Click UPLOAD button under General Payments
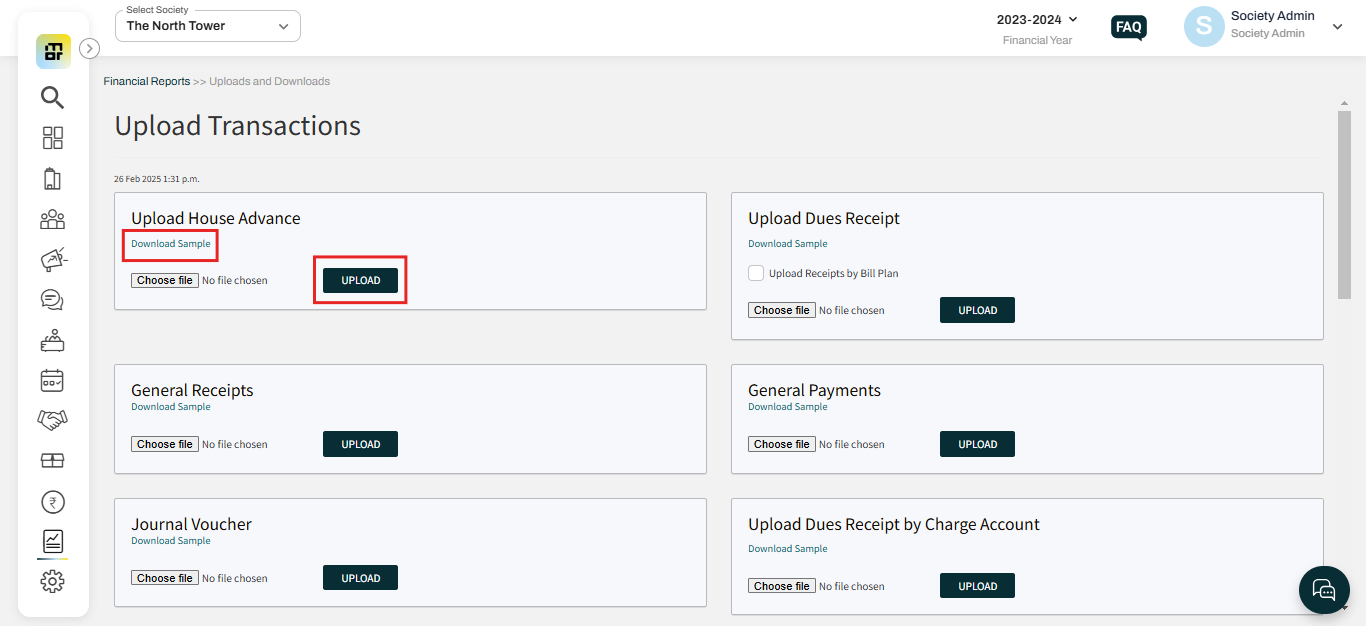 [x=977, y=444]
